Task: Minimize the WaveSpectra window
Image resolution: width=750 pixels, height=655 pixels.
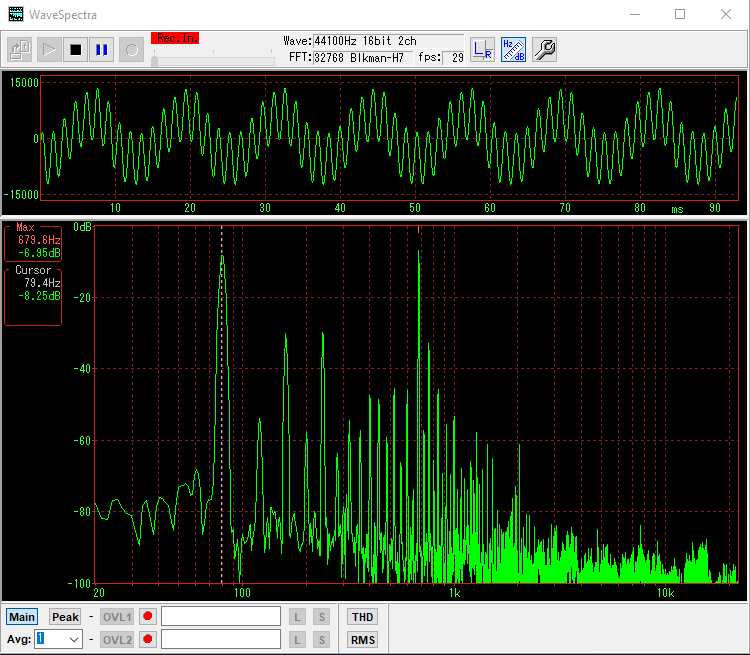Action: tap(635, 14)
